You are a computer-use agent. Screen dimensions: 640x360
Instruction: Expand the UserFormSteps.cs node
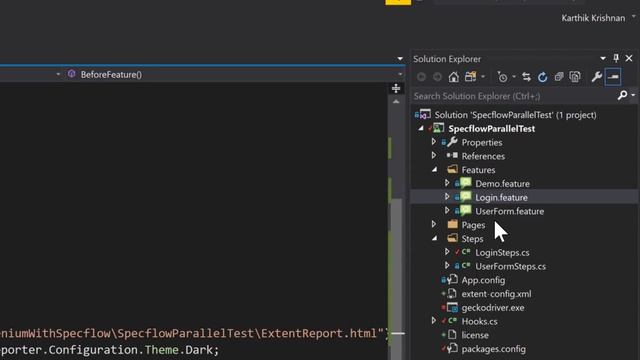tap(447, 266)
